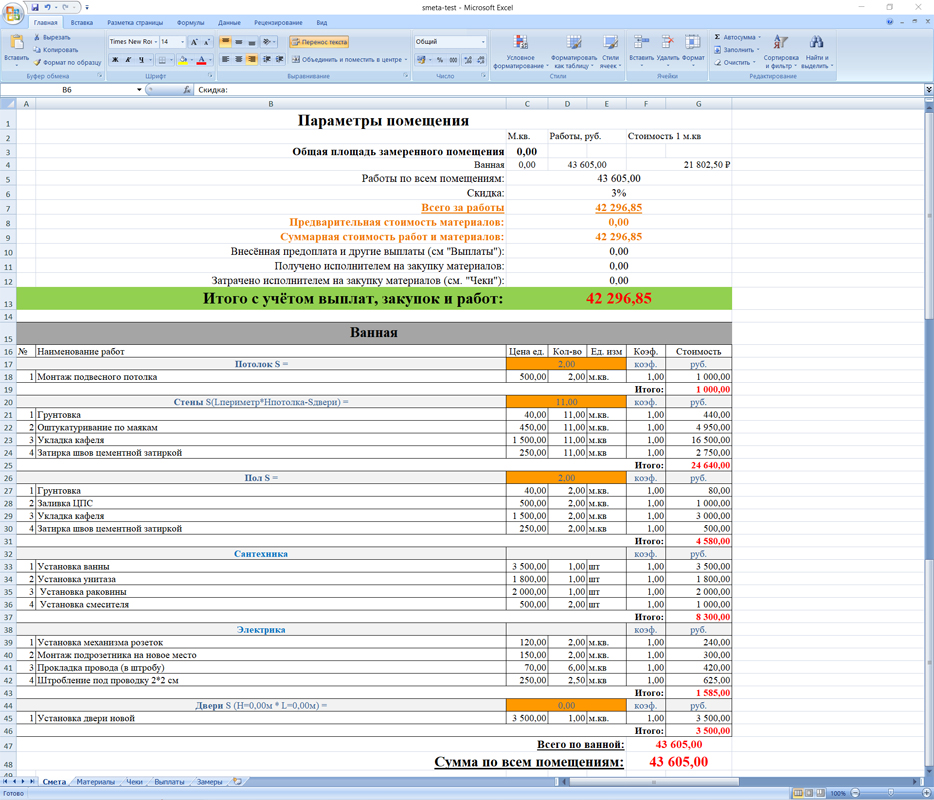
Task: Open Format as Table (Форматировать как таблицу)
Action: 574,52
